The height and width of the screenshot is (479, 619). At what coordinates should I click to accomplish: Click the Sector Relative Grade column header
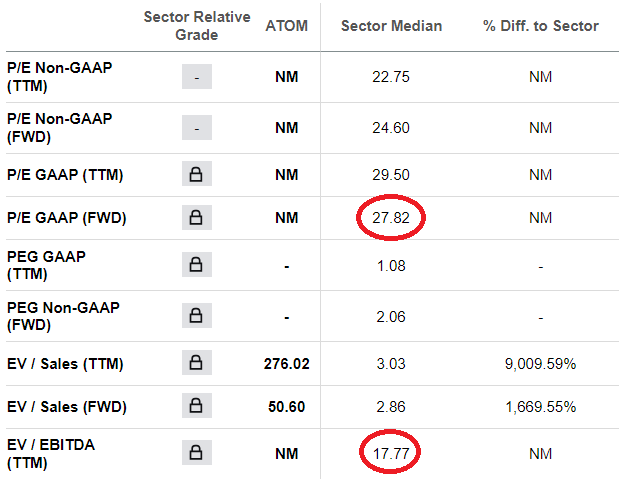(x=194, y=26)
